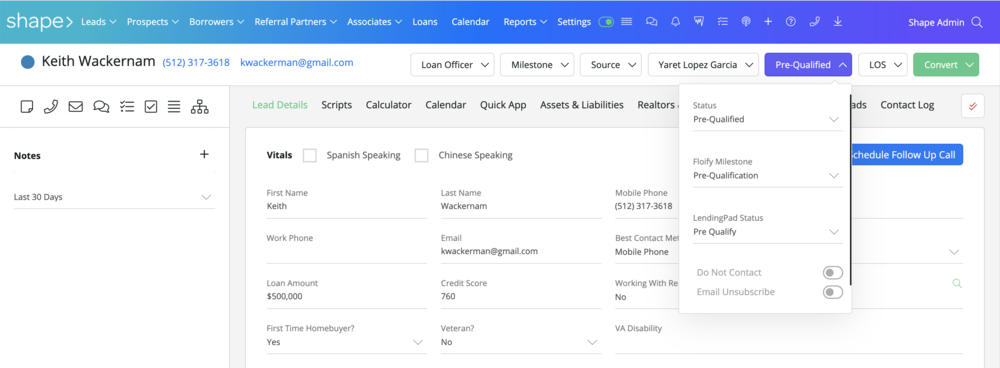Add a new note with plus icon
The height and width of the screenshot is (368, 1000).
pyautogui.click(x=204, y=154)
